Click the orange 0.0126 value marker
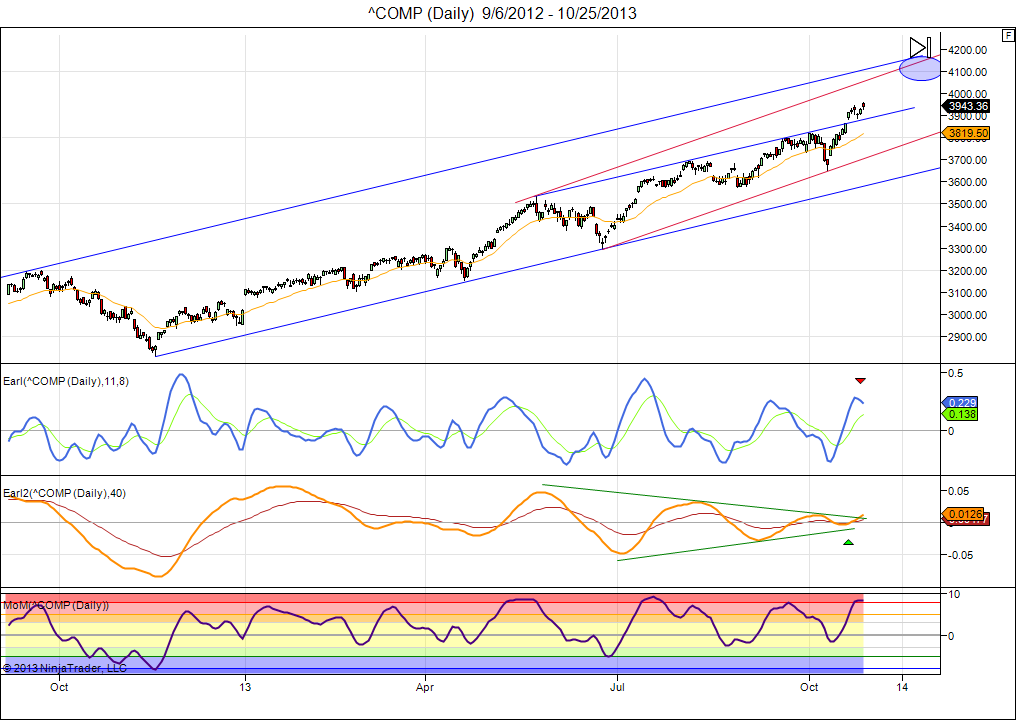This screenshot has height=720, width=1016. [x=965, y=515]
